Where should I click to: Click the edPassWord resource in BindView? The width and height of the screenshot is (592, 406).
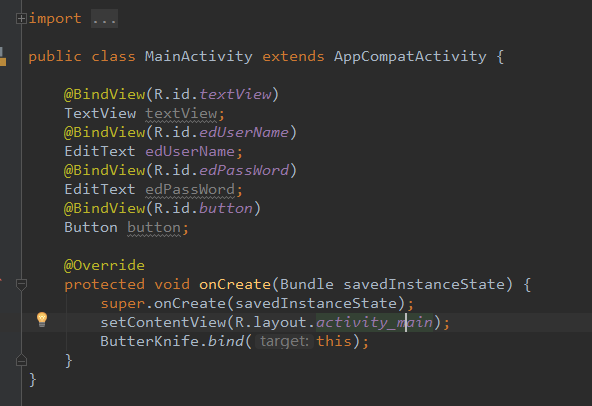[244, 170]
